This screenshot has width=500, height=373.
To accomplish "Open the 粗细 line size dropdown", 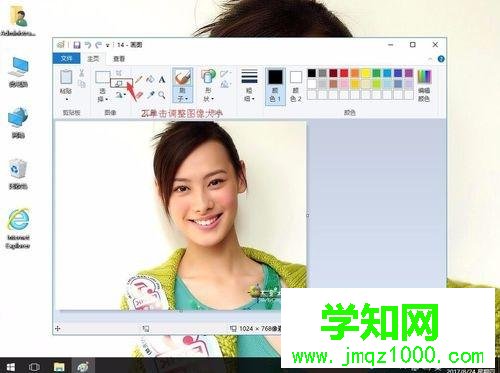I will [x=249, y=86].
